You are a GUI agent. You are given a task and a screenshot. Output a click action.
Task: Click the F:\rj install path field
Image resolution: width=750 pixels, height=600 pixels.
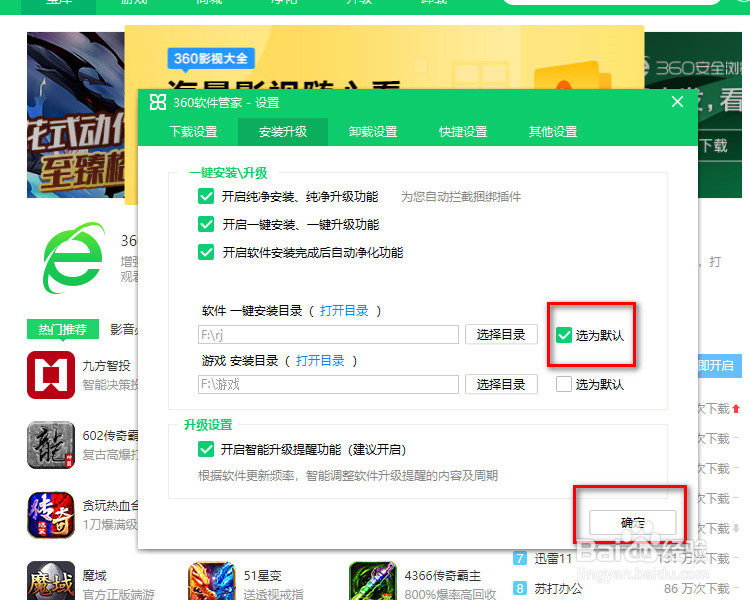point(328,334)
